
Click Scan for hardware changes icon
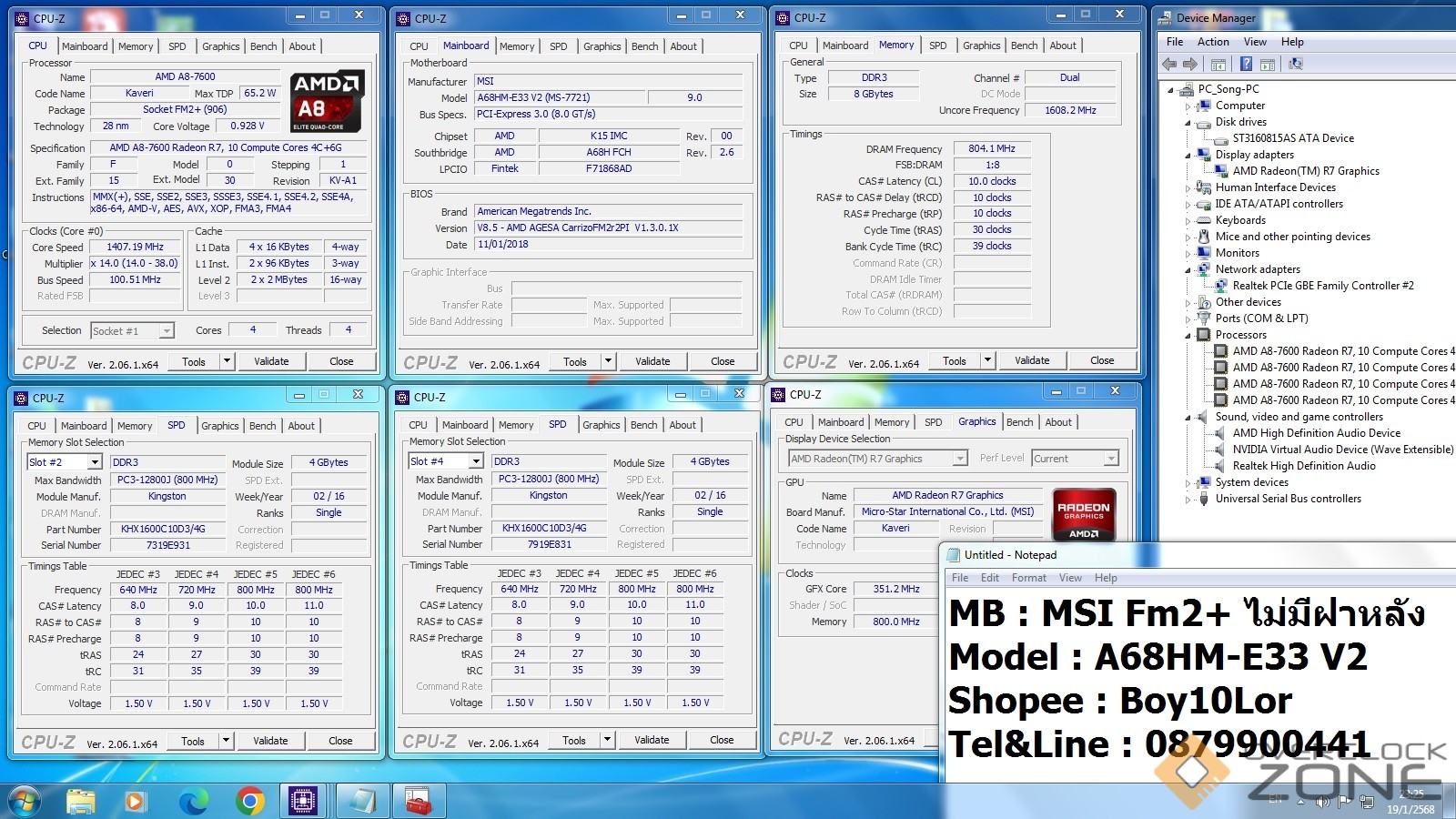[1296, 64]
